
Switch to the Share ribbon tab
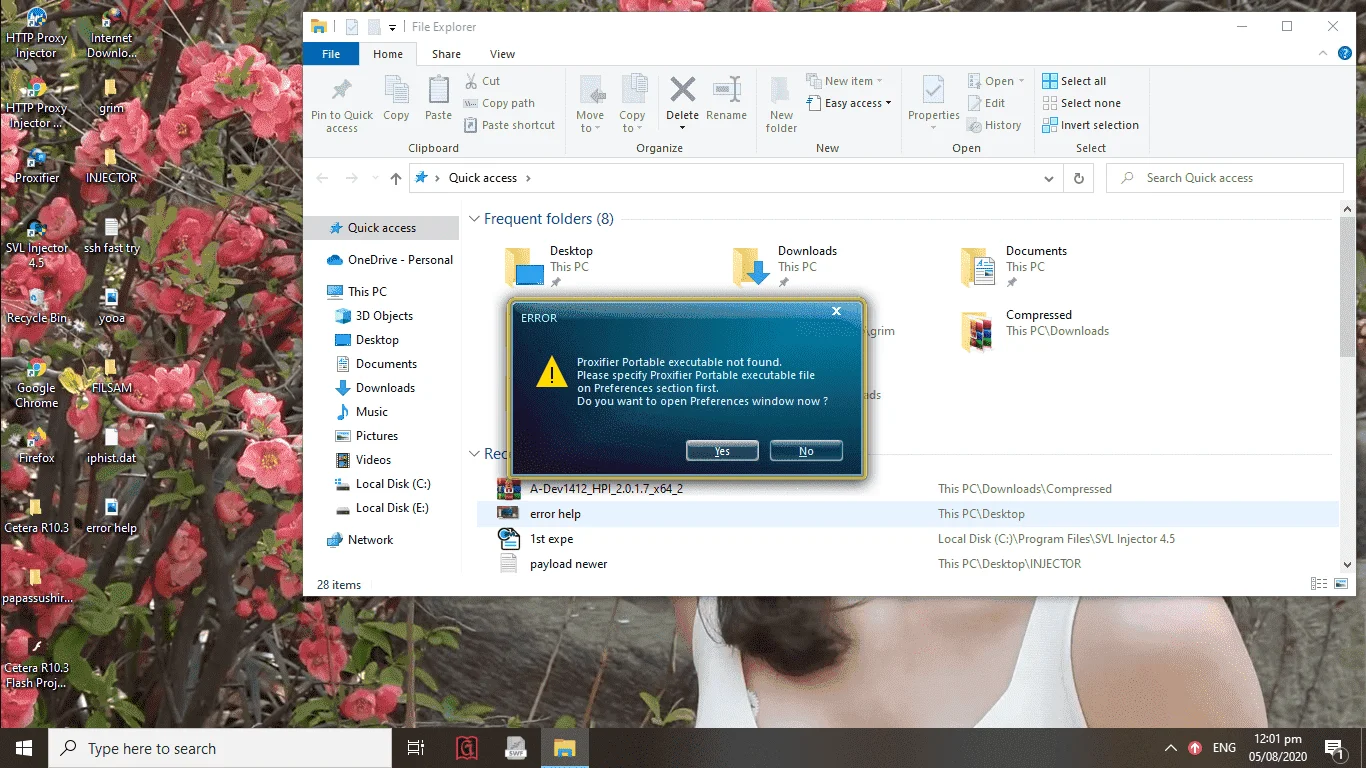(446, 54)
